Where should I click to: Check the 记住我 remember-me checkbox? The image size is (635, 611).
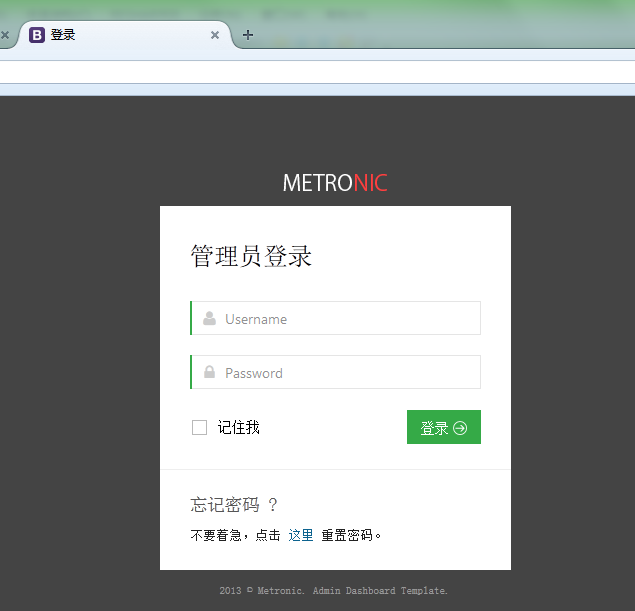(199, 427)
